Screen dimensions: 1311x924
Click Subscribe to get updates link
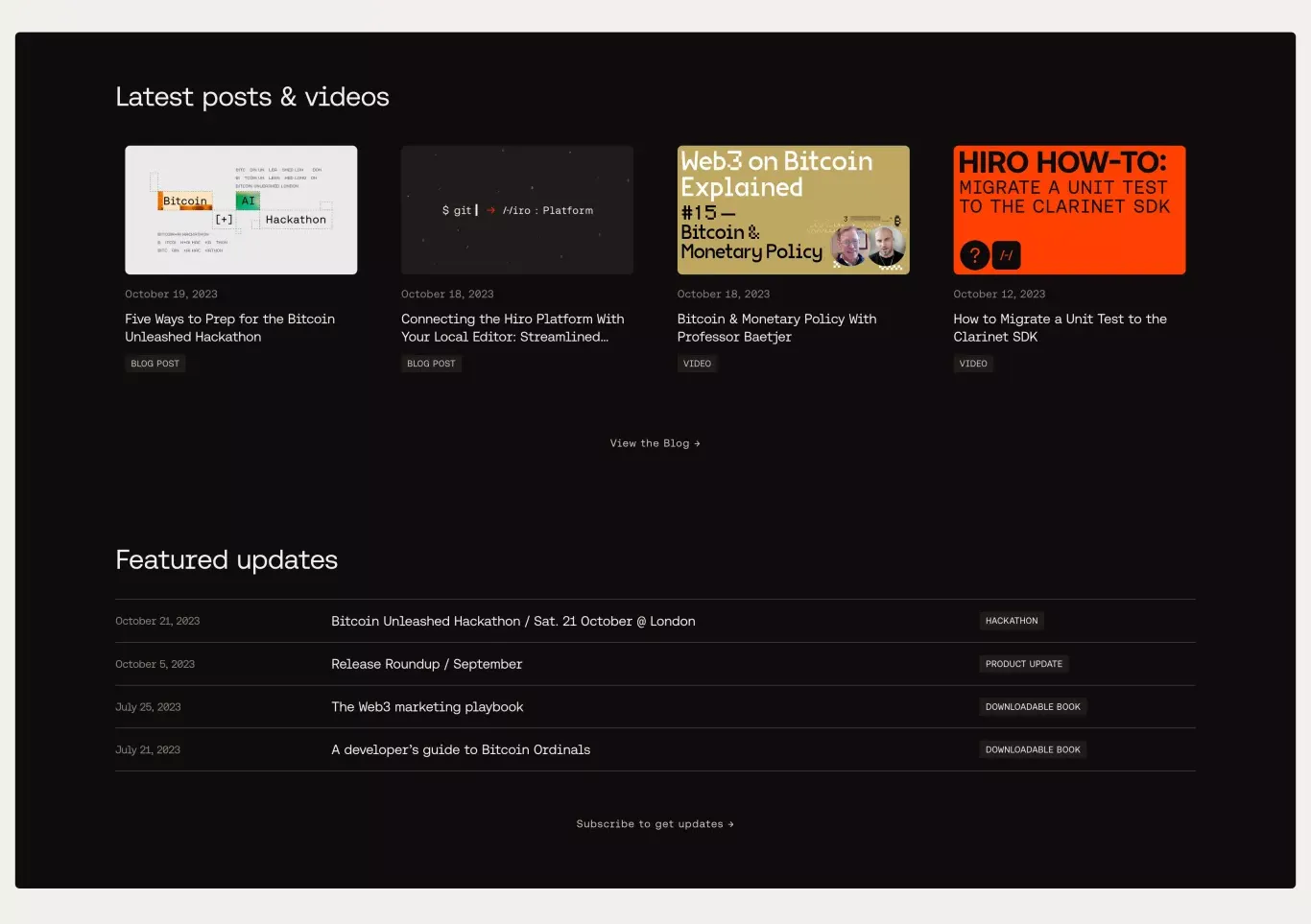click(x=655, y=824)
